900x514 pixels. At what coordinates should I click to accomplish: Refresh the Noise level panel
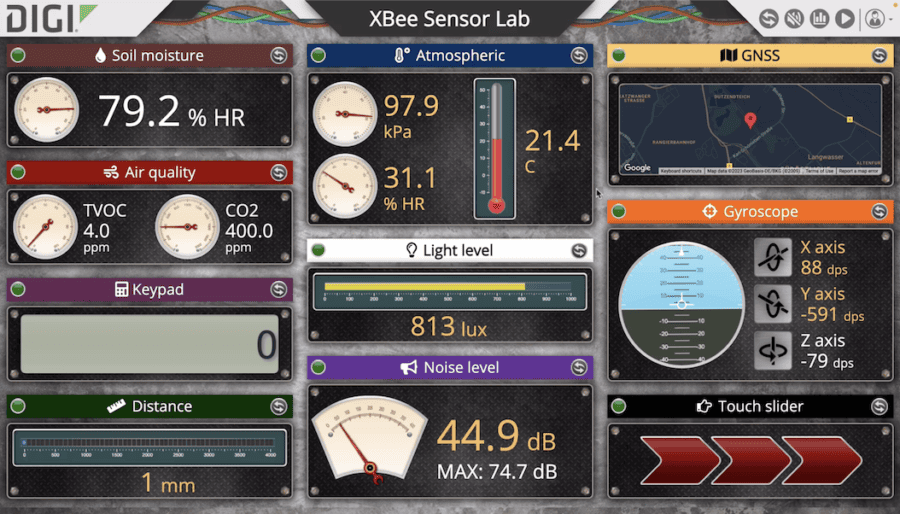578,368
